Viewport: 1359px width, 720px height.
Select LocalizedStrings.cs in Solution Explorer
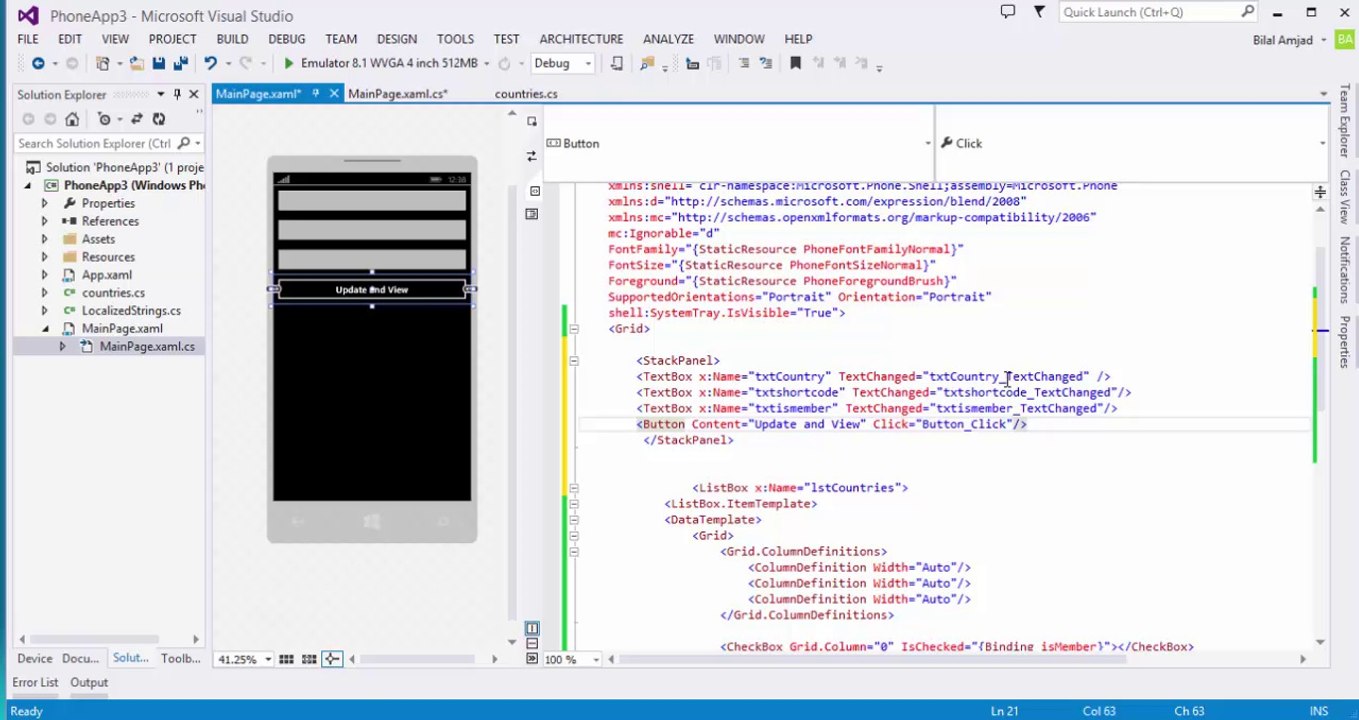pyautogui.click(x=131, y=311)
